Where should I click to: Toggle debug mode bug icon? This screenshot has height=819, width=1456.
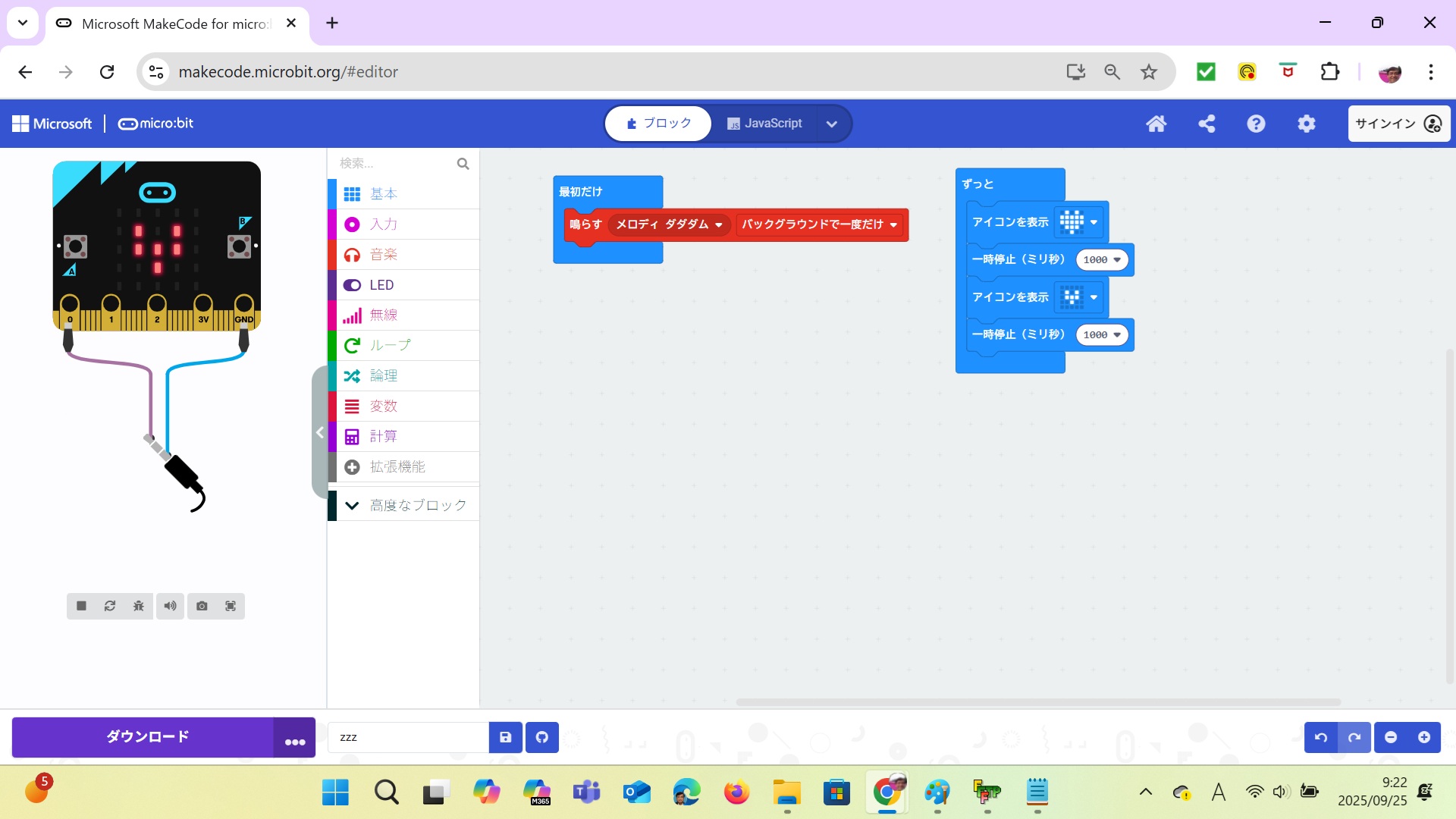139,606
